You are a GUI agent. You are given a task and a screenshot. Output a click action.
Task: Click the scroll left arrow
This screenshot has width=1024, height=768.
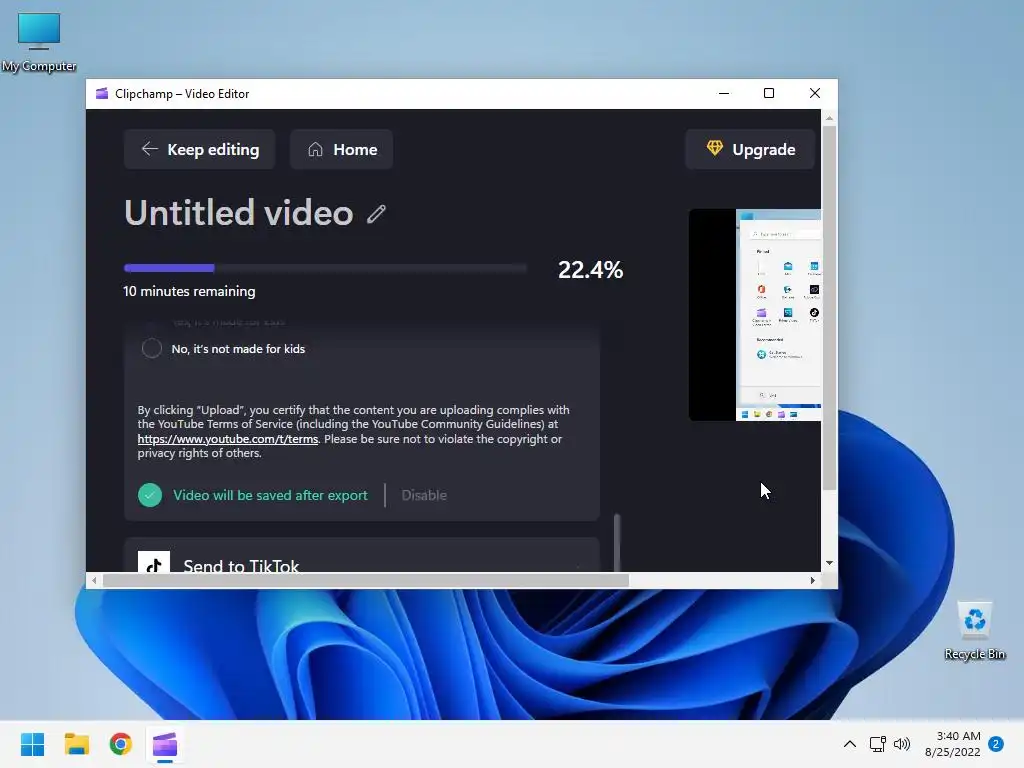(x=95, y=581)
